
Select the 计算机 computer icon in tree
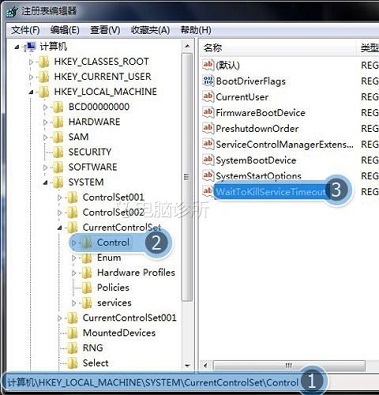30,47
